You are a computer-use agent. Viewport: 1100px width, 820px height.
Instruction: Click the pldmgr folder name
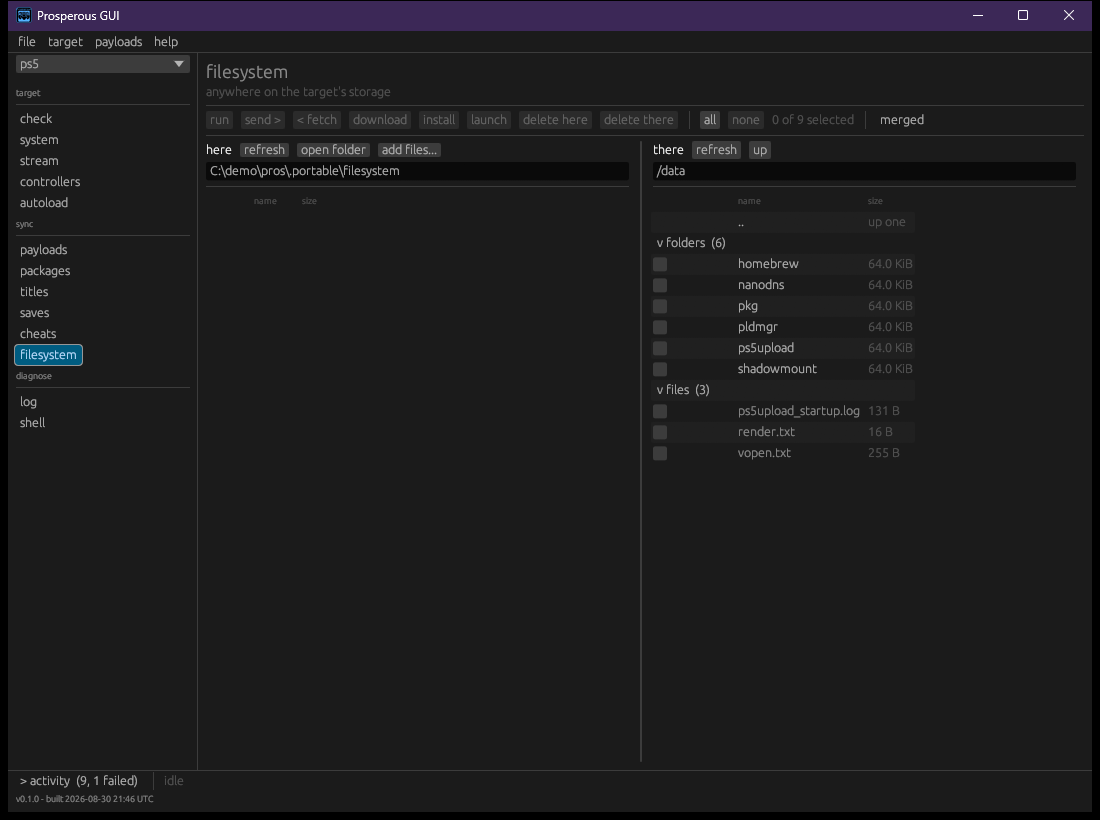coord(758,327)
